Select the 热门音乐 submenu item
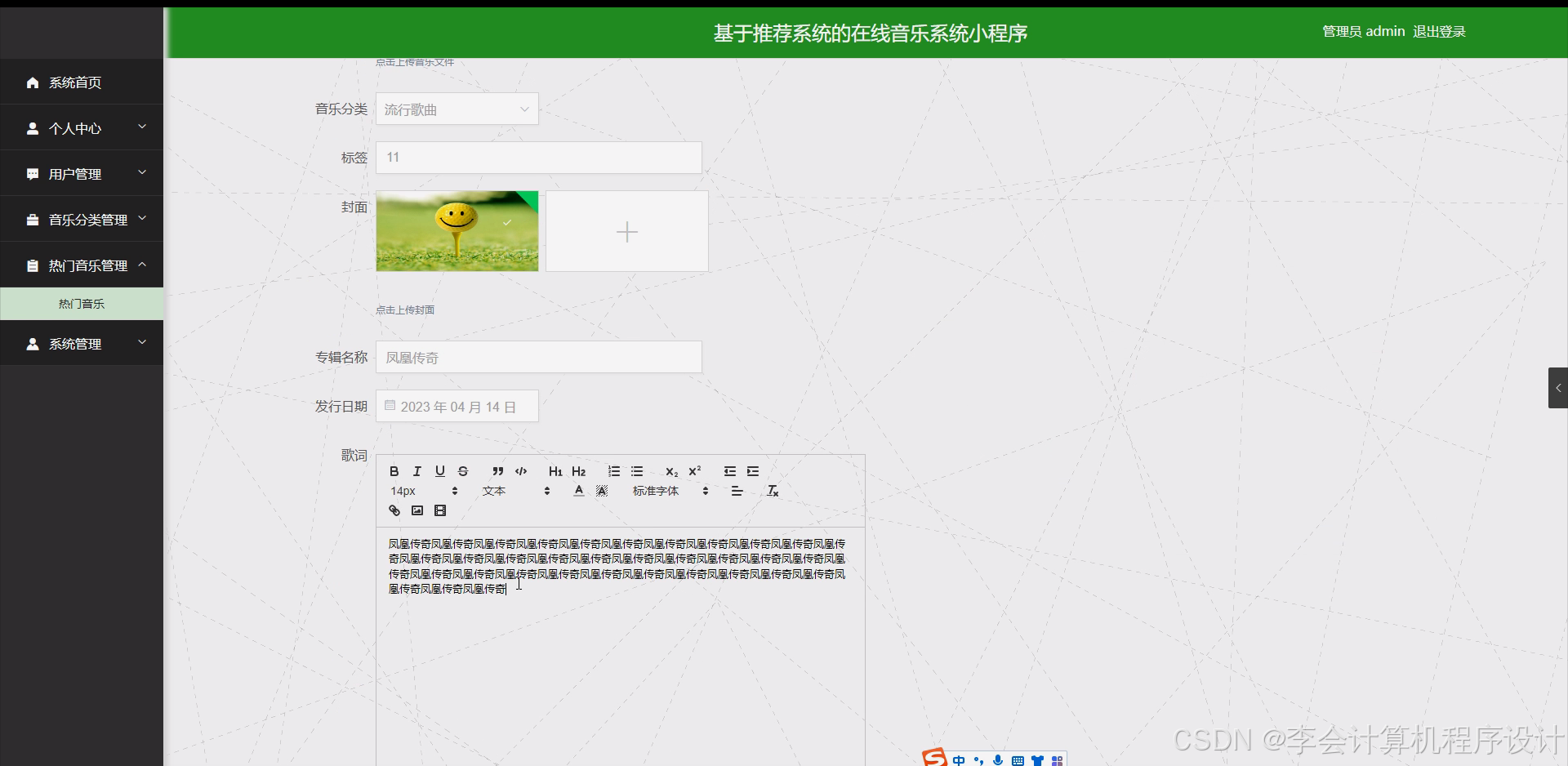The image size is (1568, 766). 82,304
